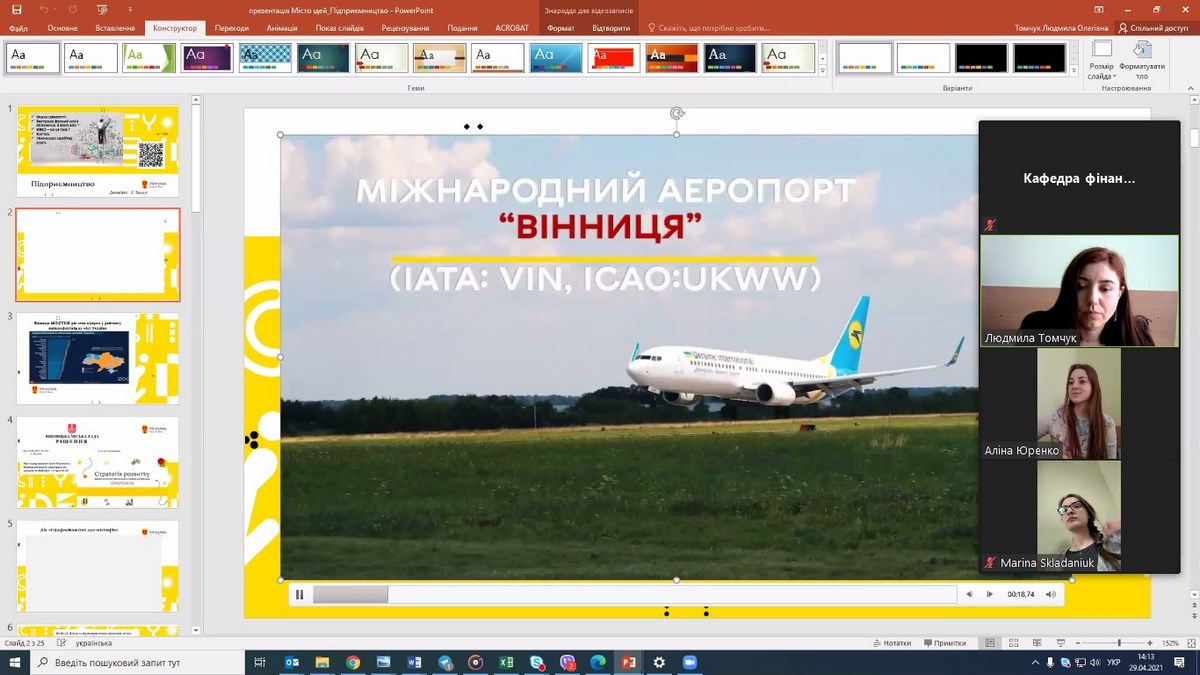This screenshot has width=1200, height=675.
Task: Open the Animations ribbon tab
Action: [282, 28]
